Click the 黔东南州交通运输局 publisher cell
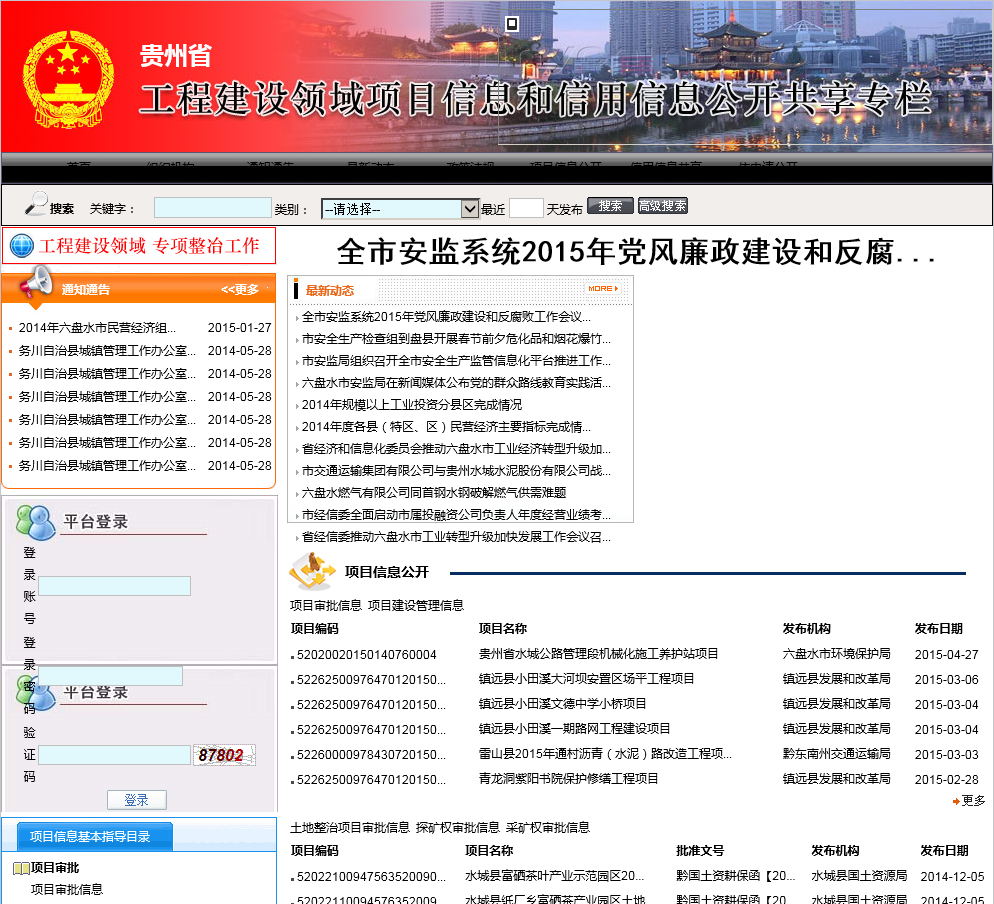This screenshot has height=904, width=994. [x=836, y=754]
